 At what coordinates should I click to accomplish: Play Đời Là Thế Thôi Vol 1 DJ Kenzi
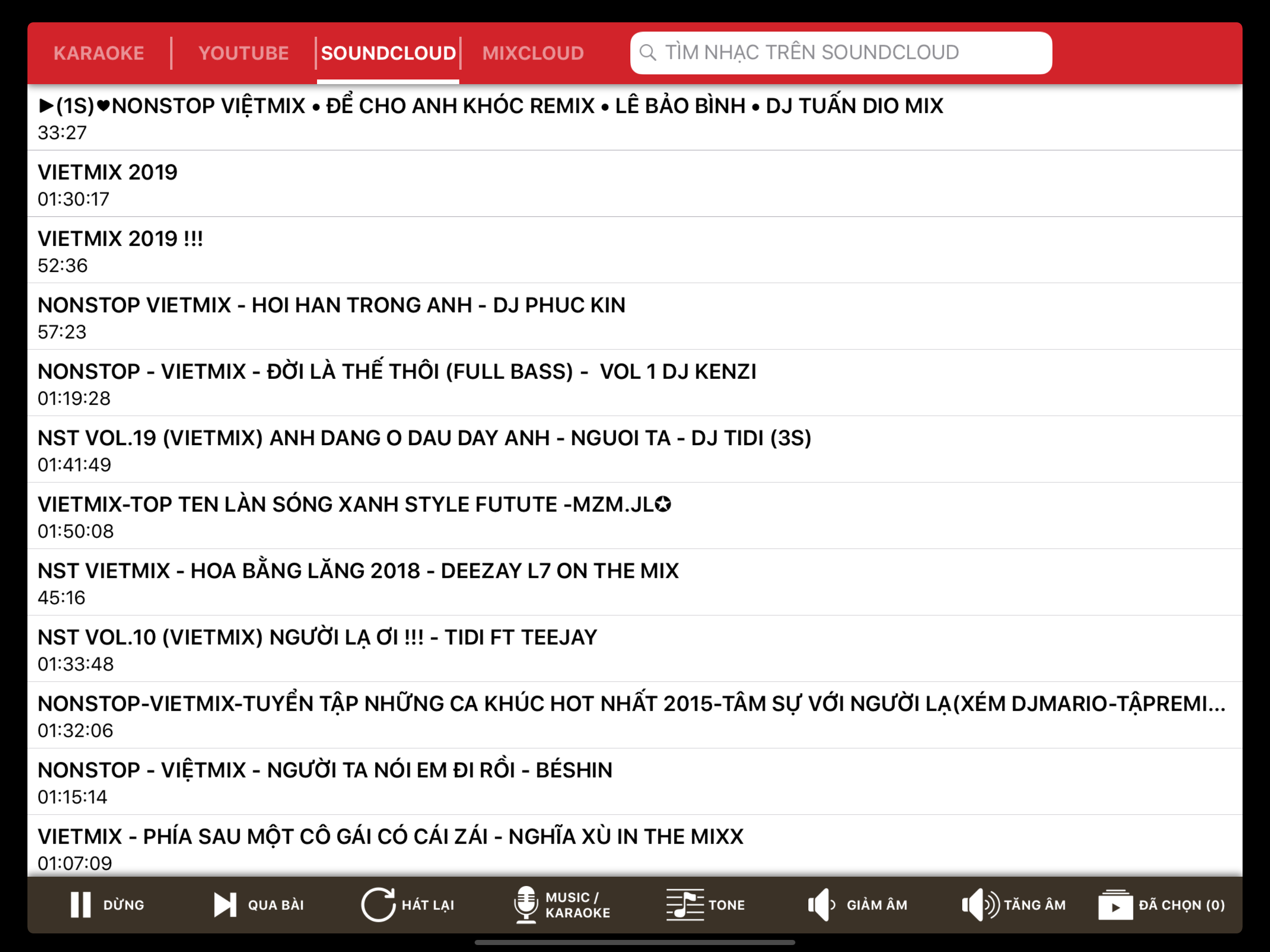[x=635, y=383]
